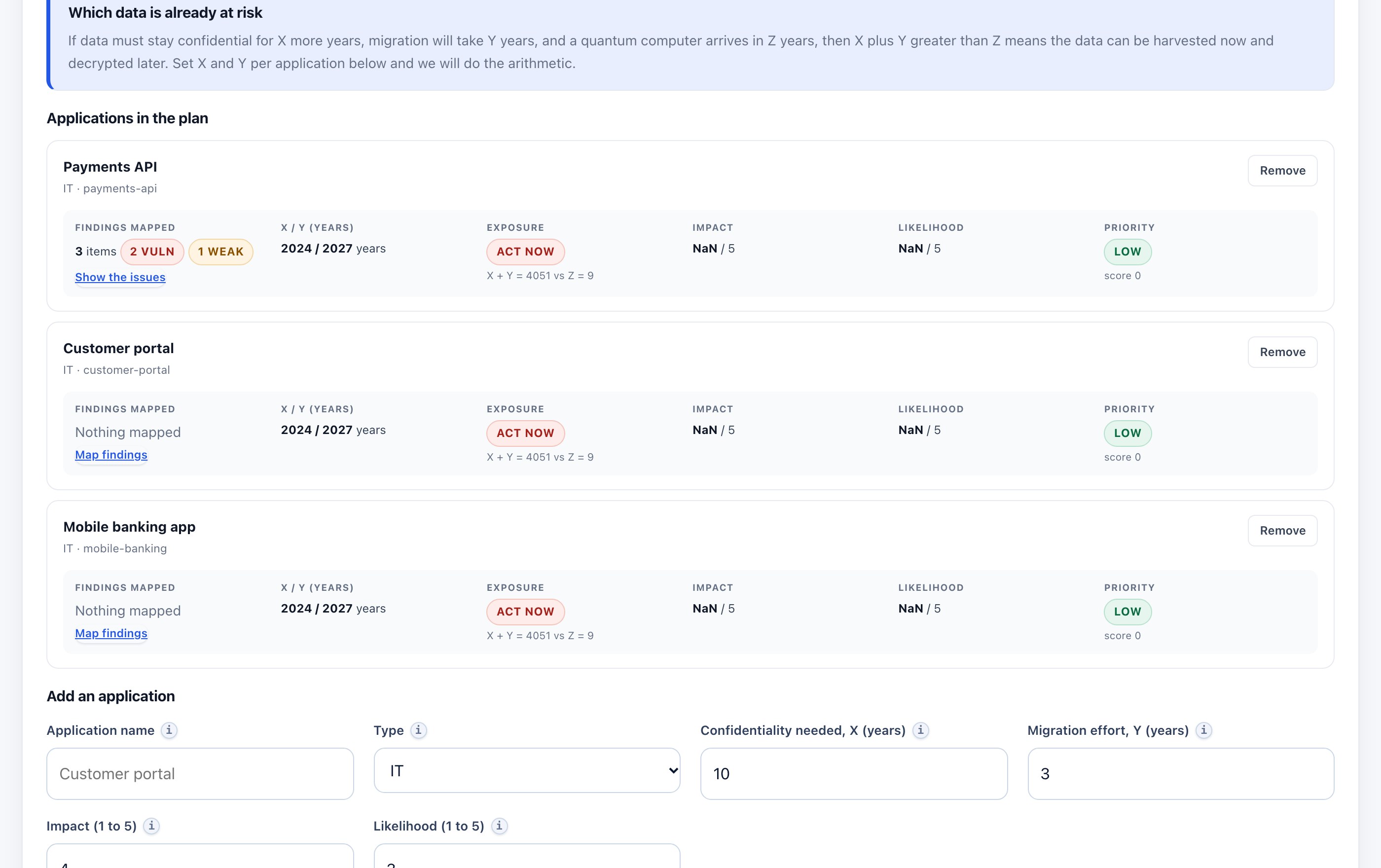Viewport: 1381px width, 868px height.
Task: Focus the Application name input field
Action: point(200,773)
